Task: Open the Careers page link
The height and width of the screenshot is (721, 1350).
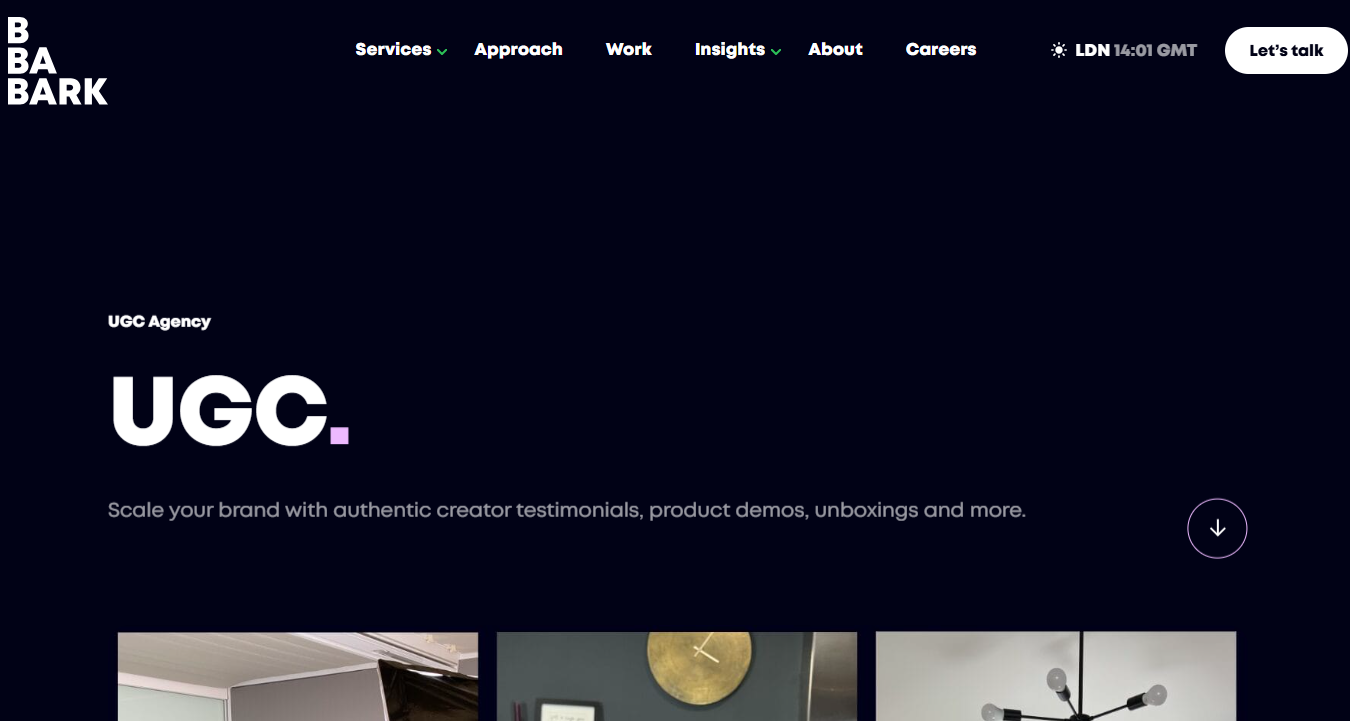Action: click(x=941, y=49)
